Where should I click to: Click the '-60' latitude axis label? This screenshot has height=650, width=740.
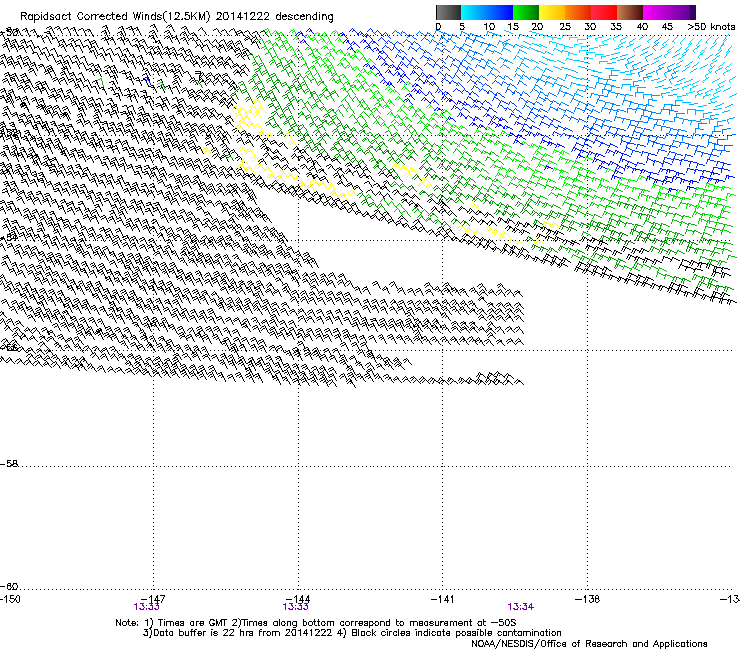pyautogui.click(x=9, y=586)
